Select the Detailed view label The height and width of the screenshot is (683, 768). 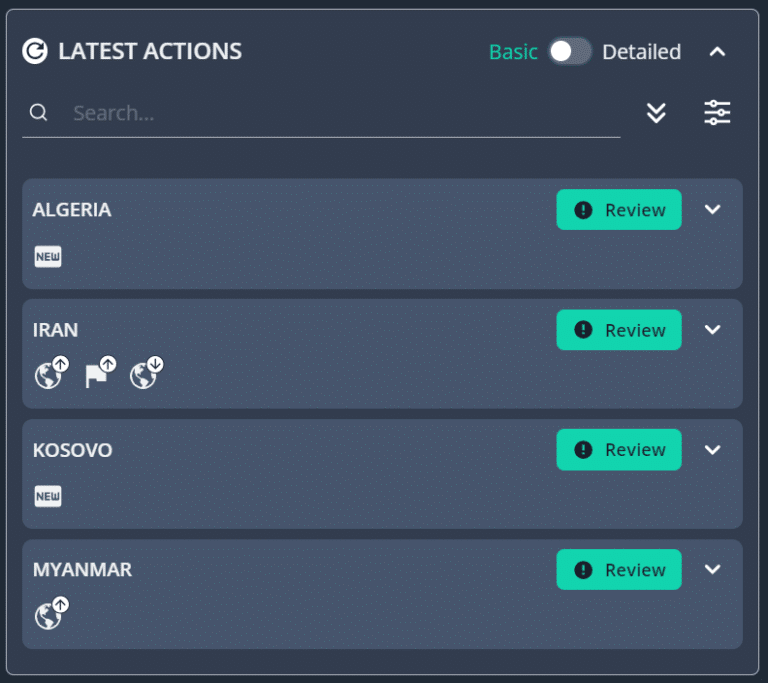click(x=642, y=52)
